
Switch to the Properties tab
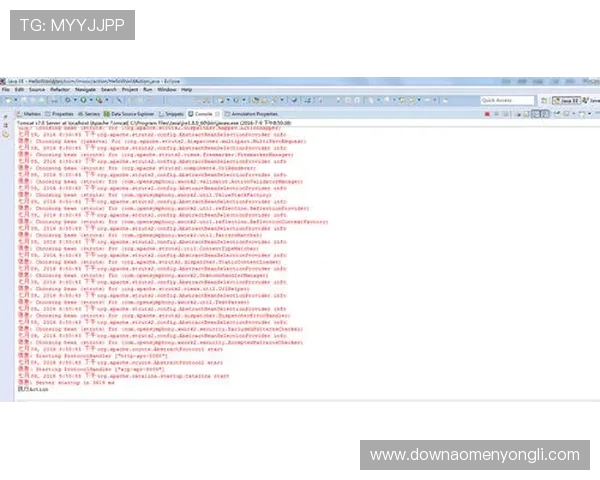pyautogui.click(x=62, y=114)
